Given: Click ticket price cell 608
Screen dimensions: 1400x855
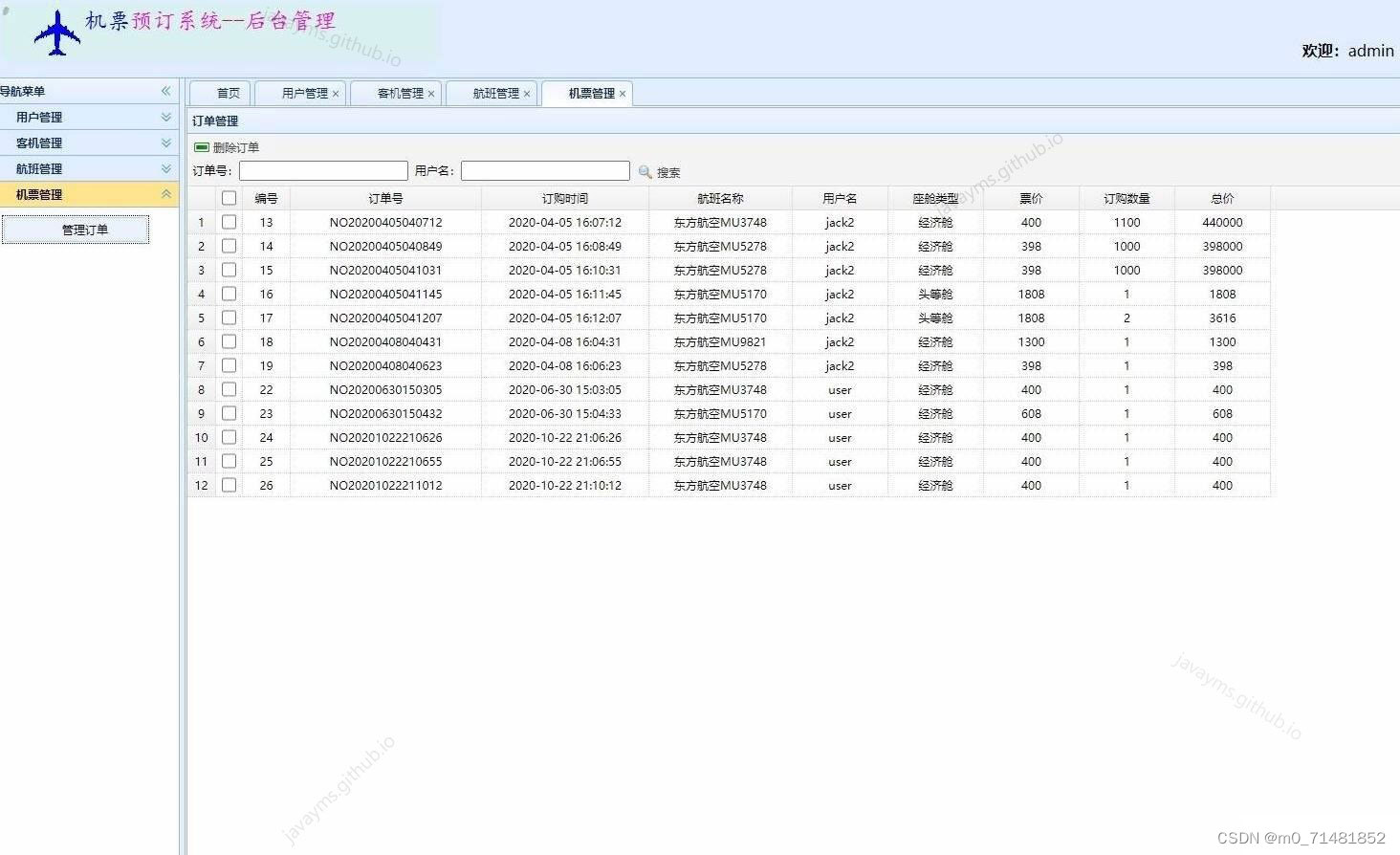Looking at the screenshot, I should click(x=1031, y=413).
